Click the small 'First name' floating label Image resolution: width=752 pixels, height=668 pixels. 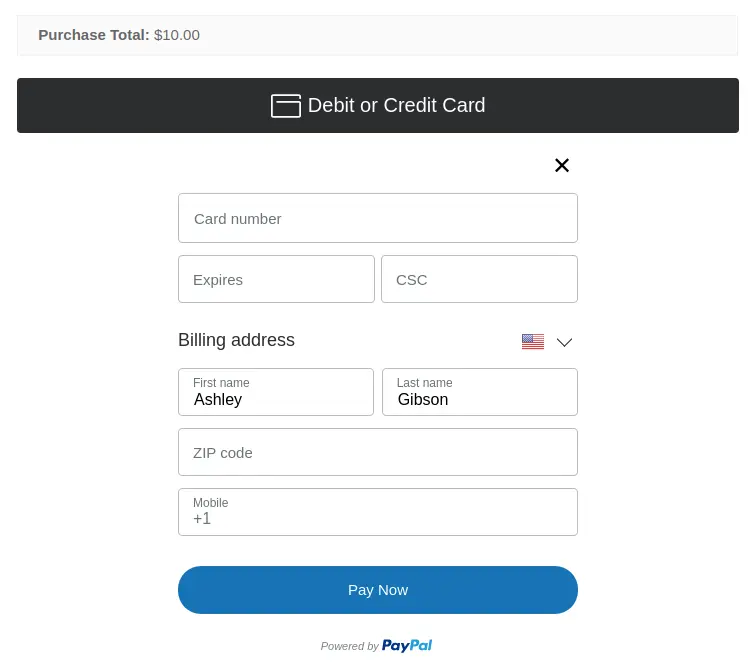(x=221, y=383)
